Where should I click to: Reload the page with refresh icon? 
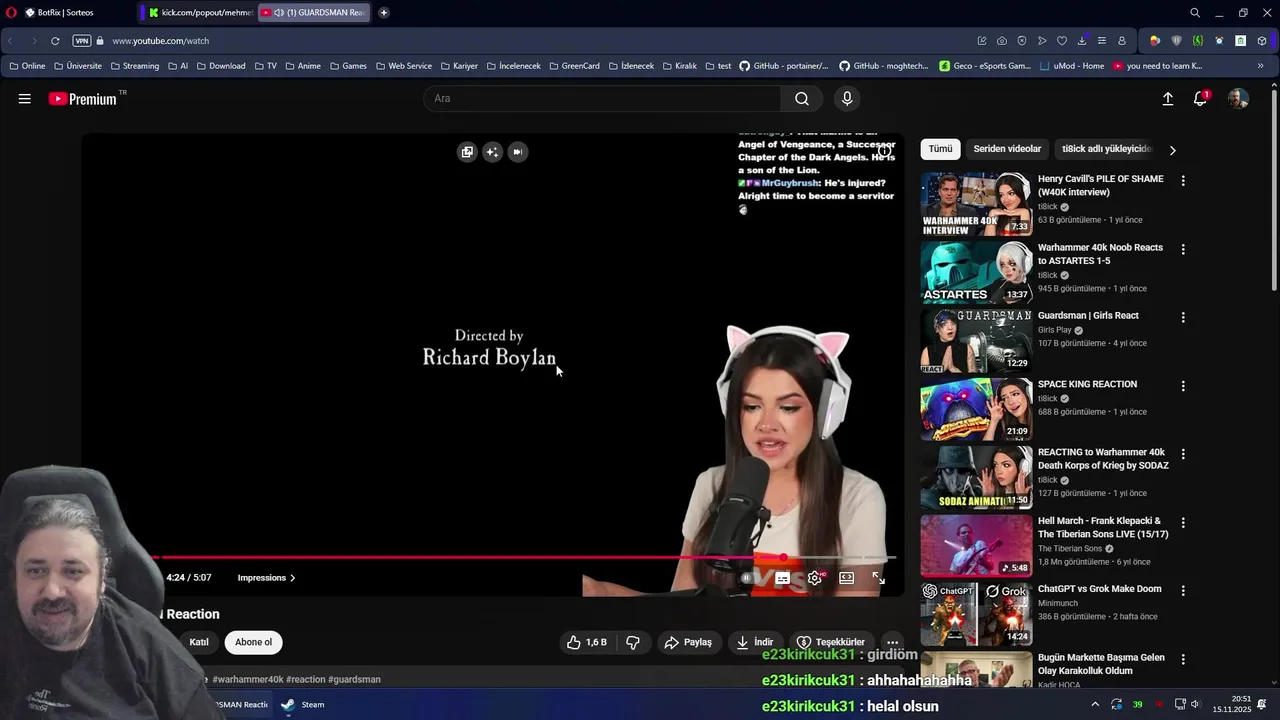(55, 41)
